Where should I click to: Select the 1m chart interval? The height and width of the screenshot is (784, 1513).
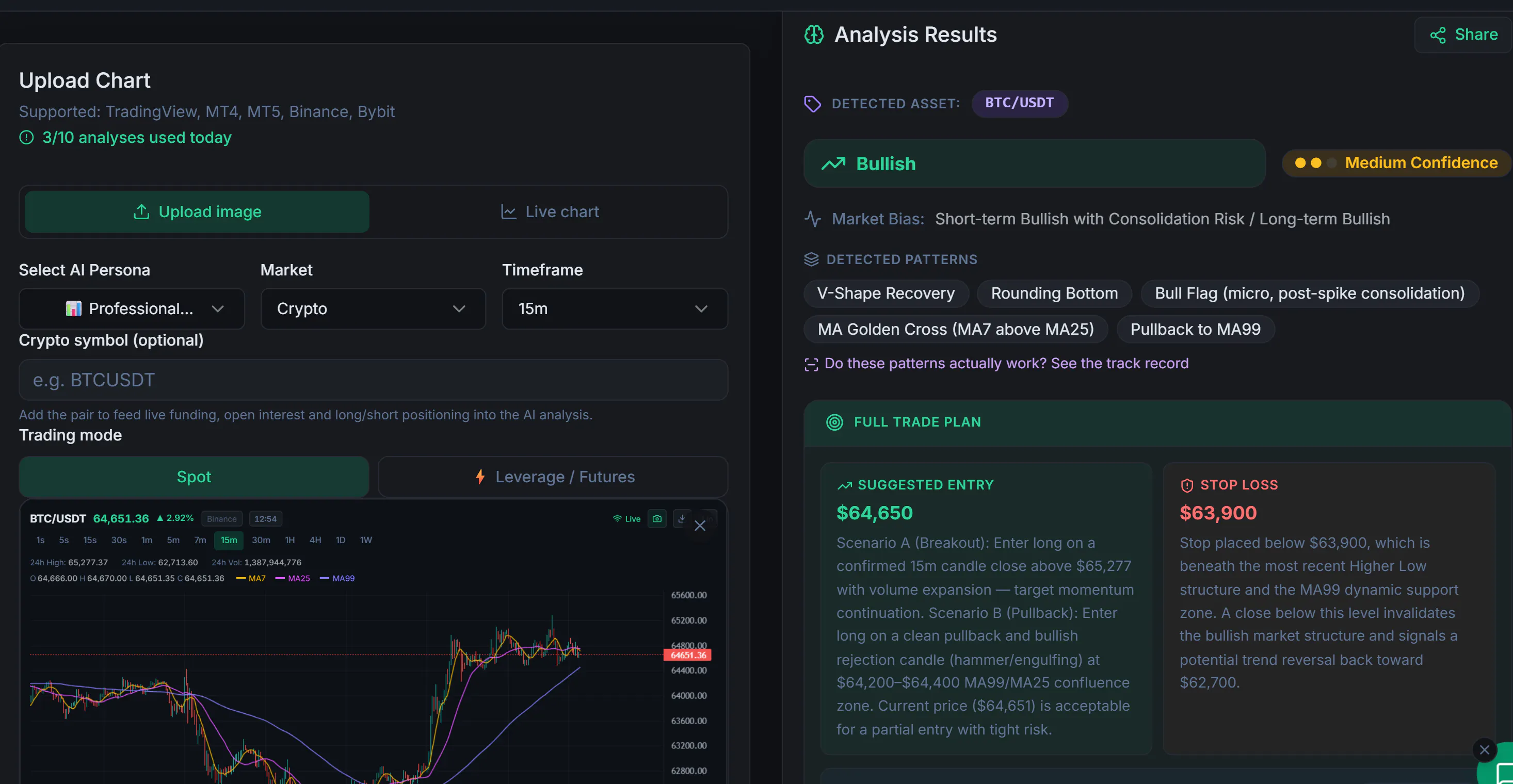pos(146,540)
